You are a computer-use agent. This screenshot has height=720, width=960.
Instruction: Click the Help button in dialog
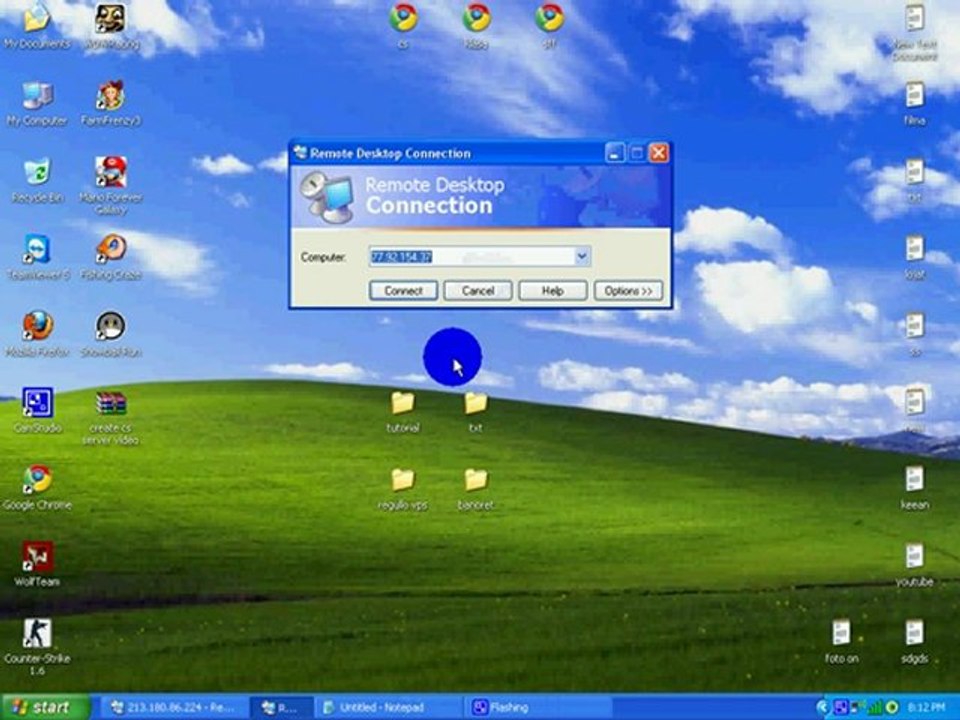pyautogui.click(x=552, y=291)
